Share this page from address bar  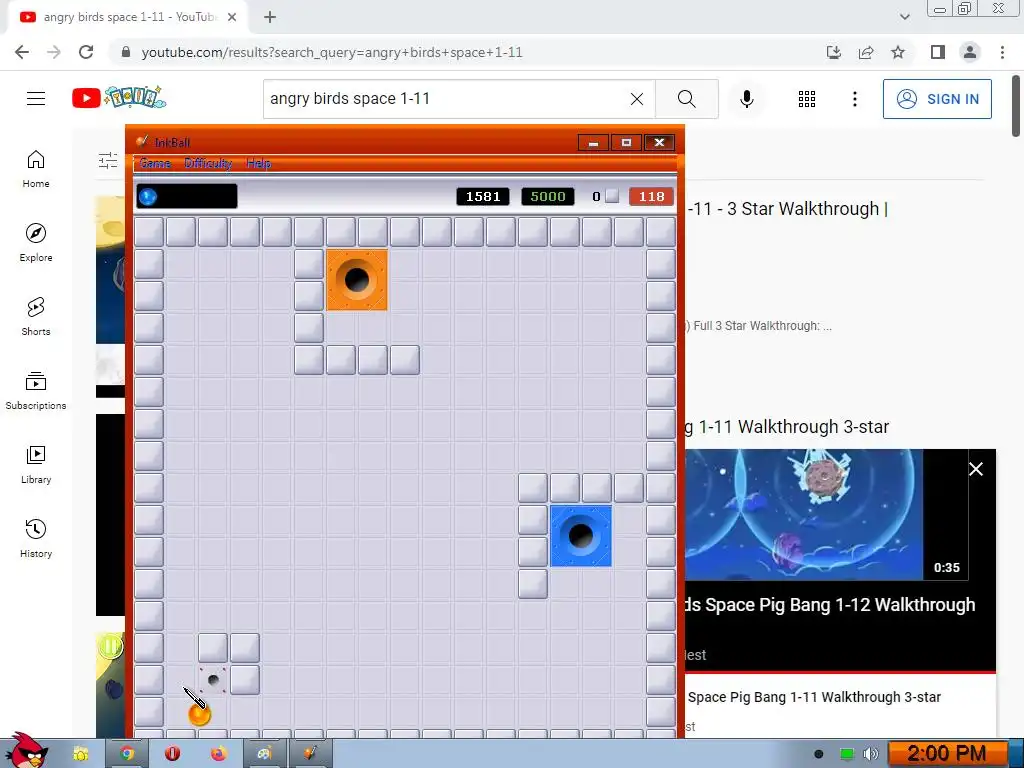coord(866,52)
